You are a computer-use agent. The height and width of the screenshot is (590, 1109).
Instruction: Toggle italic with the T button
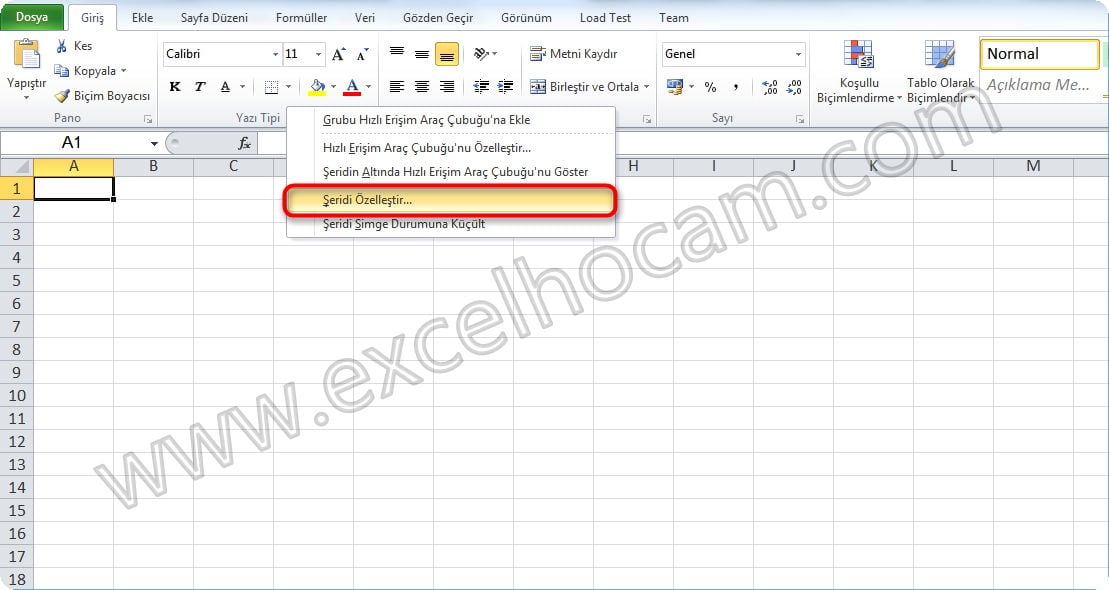click(199, 87)
